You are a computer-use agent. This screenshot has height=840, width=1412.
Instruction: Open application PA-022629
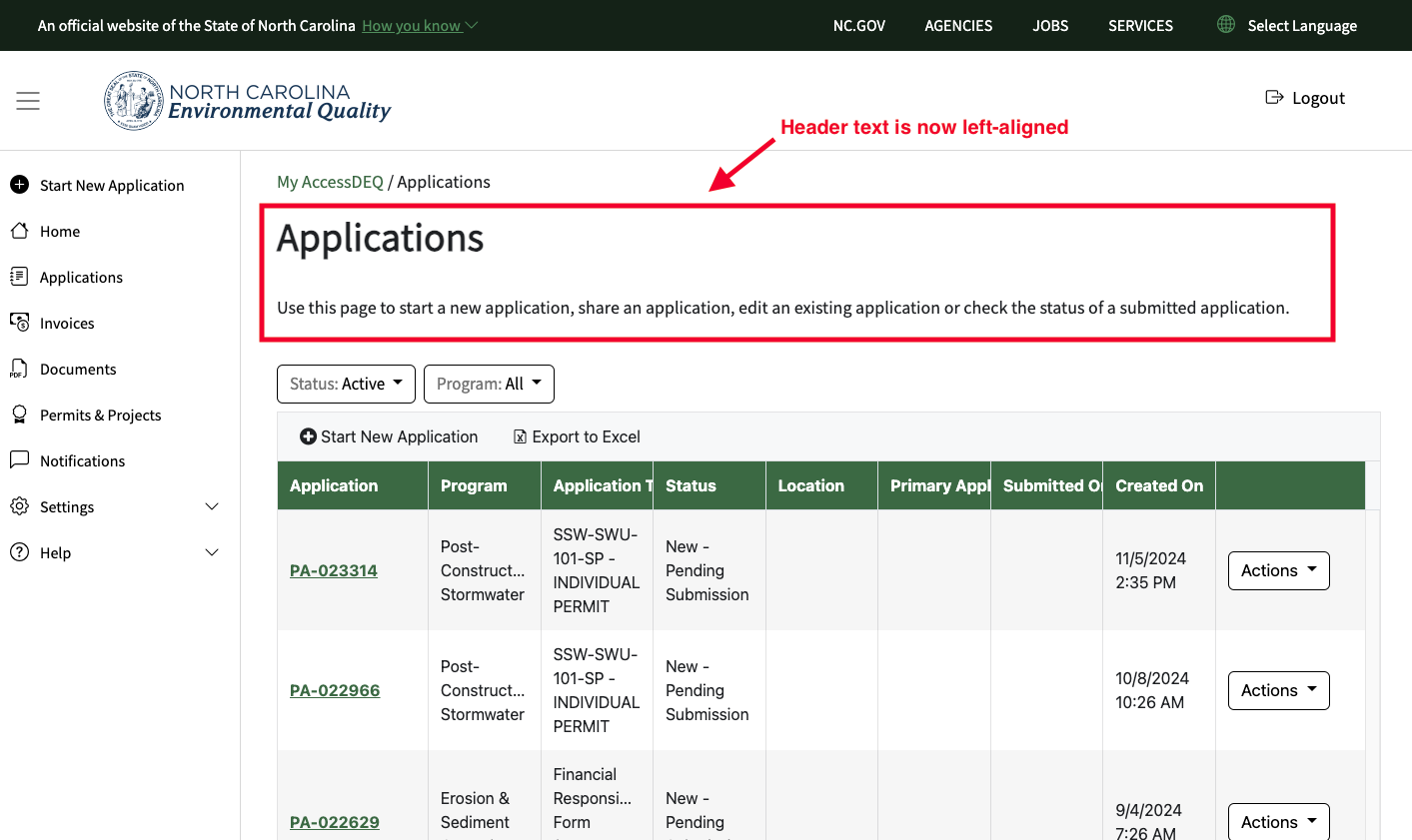[335, 822]
